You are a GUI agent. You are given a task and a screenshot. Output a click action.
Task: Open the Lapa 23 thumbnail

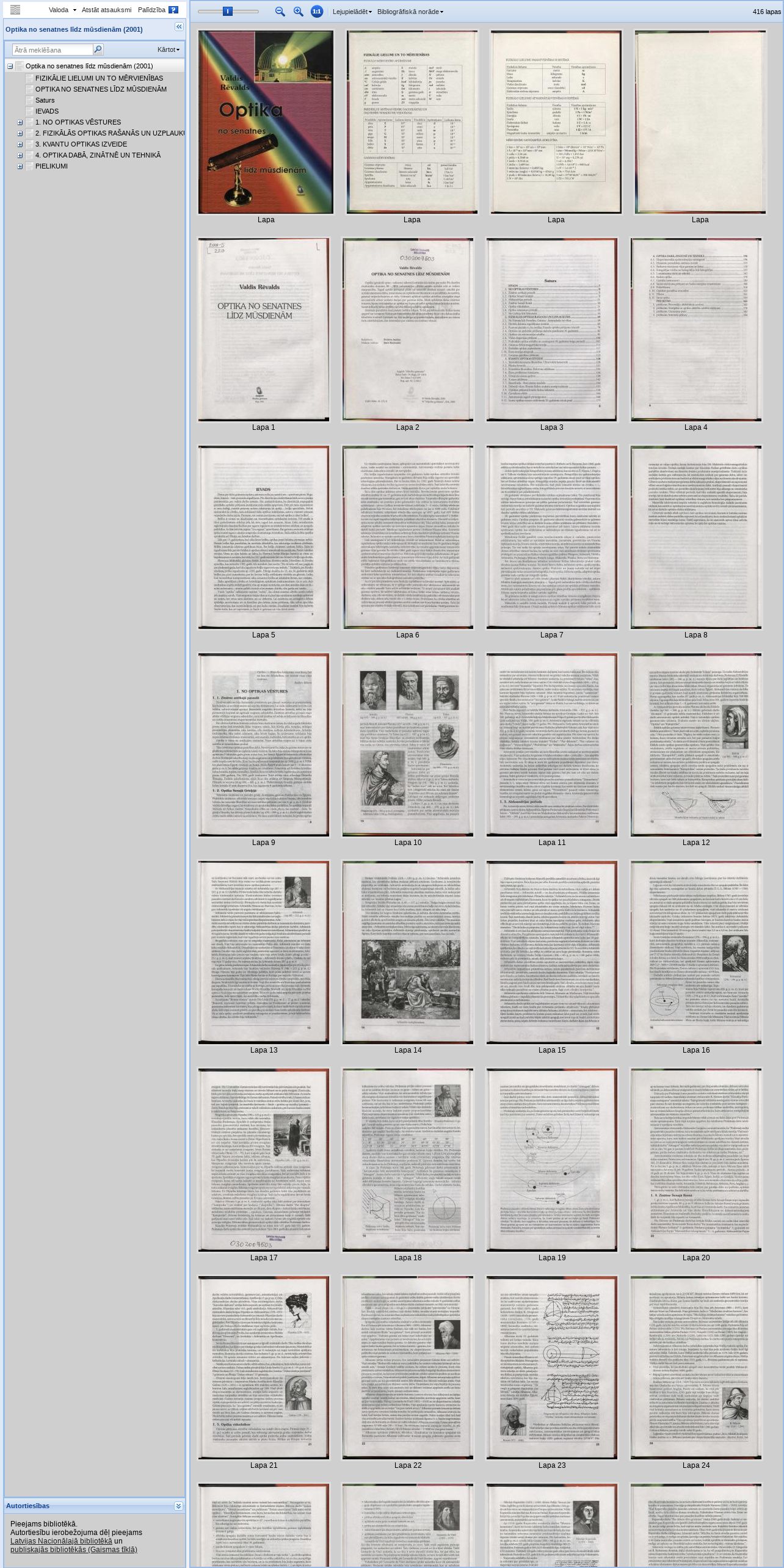[x=551, y=1368]
